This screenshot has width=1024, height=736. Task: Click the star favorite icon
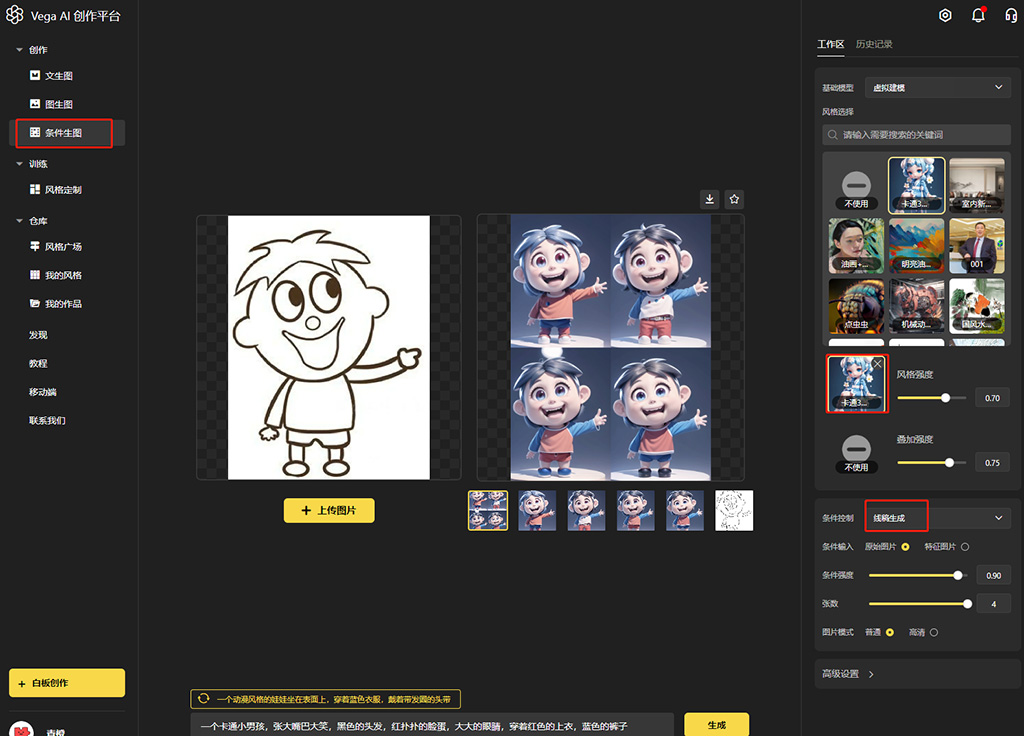[734, 199]
